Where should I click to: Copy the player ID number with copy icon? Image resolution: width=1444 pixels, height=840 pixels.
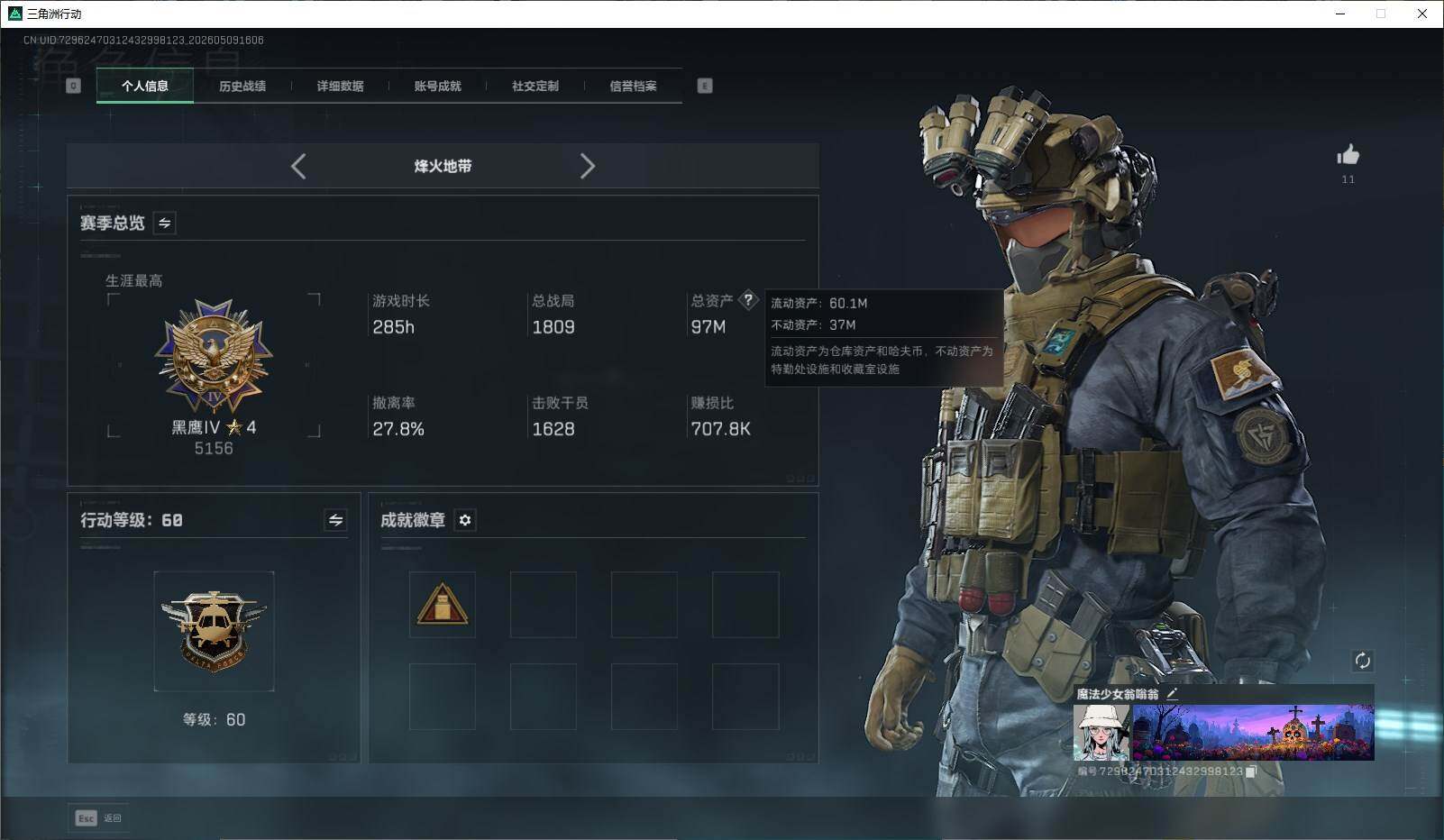1251,772
